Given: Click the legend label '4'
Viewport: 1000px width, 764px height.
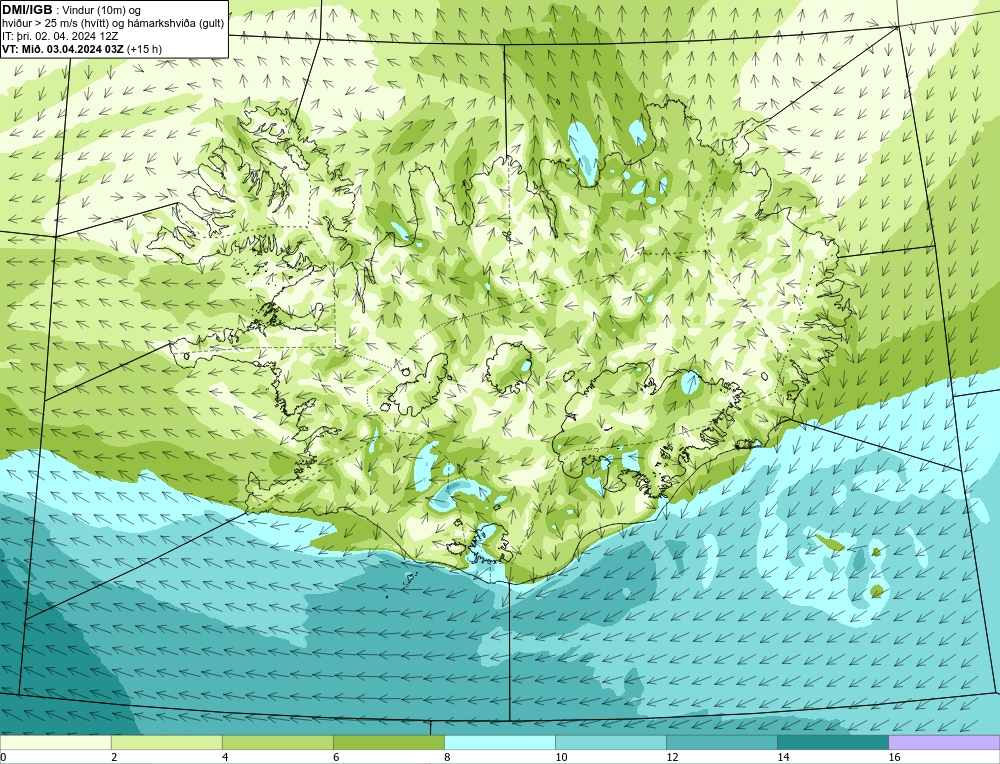Looking at the screenshot, I should point(225,757).
